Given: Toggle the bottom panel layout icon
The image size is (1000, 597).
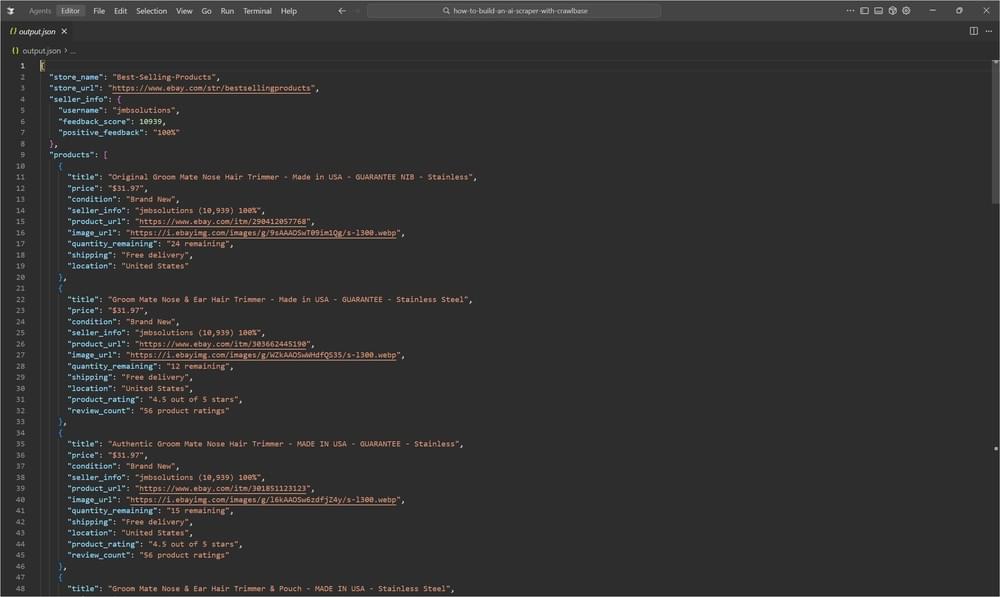Looking at the screenshot, I should tap(878, 10).
